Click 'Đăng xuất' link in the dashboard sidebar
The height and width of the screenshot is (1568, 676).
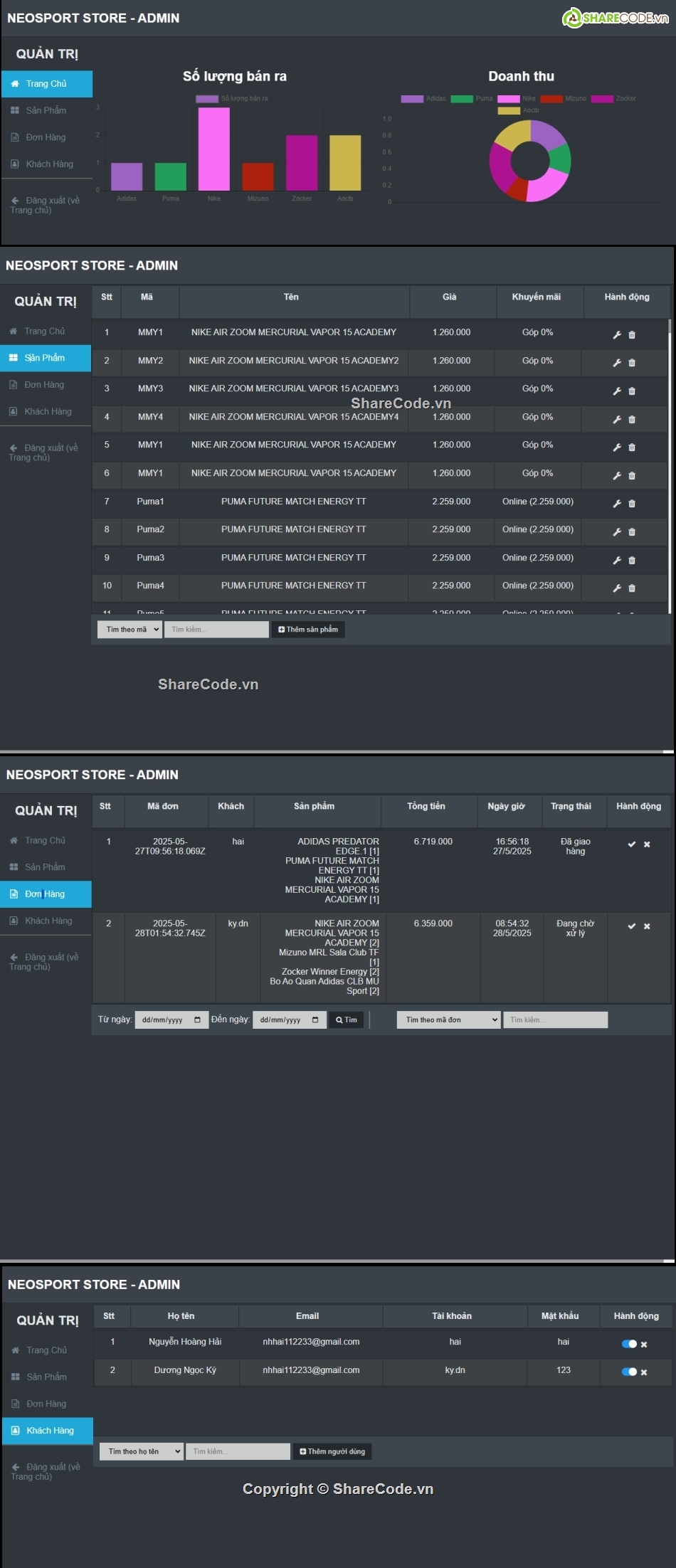(45, 206)
